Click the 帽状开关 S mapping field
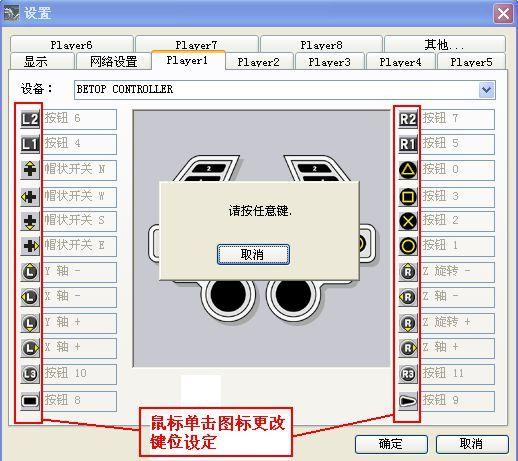Screen dimensions: 518x461 click(79, 221)
